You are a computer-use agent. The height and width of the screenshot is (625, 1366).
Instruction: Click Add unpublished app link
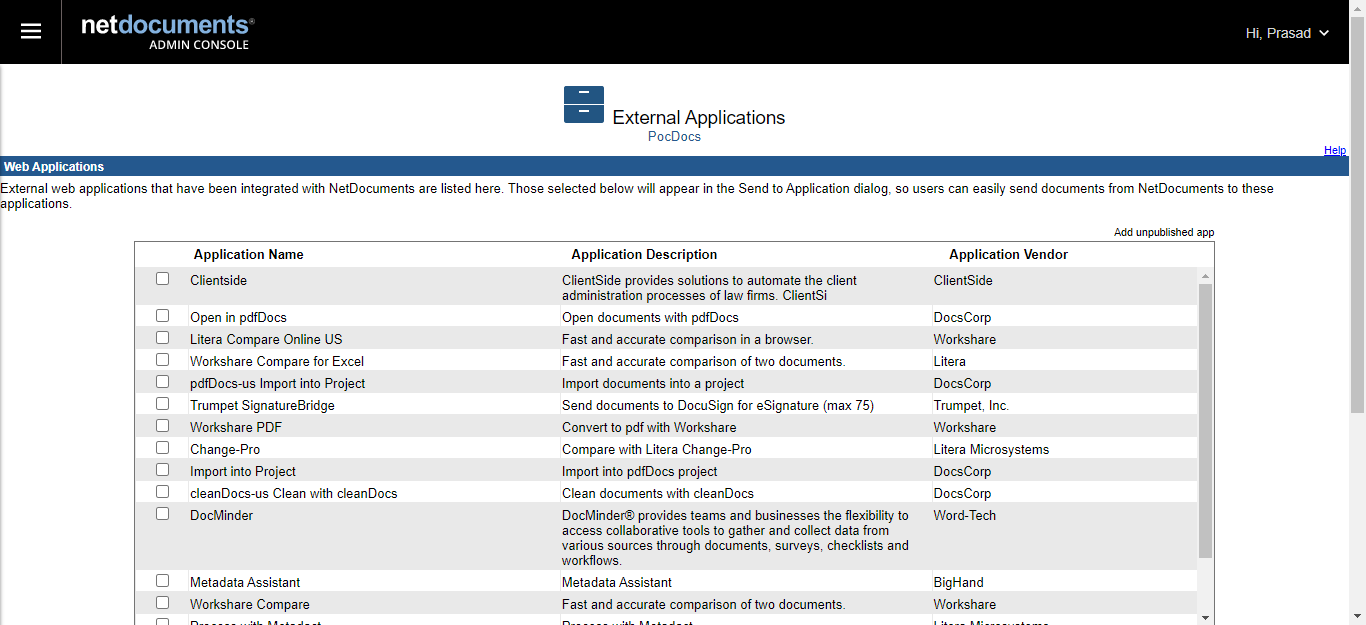pyautogui.click(x=1164, y=232)
